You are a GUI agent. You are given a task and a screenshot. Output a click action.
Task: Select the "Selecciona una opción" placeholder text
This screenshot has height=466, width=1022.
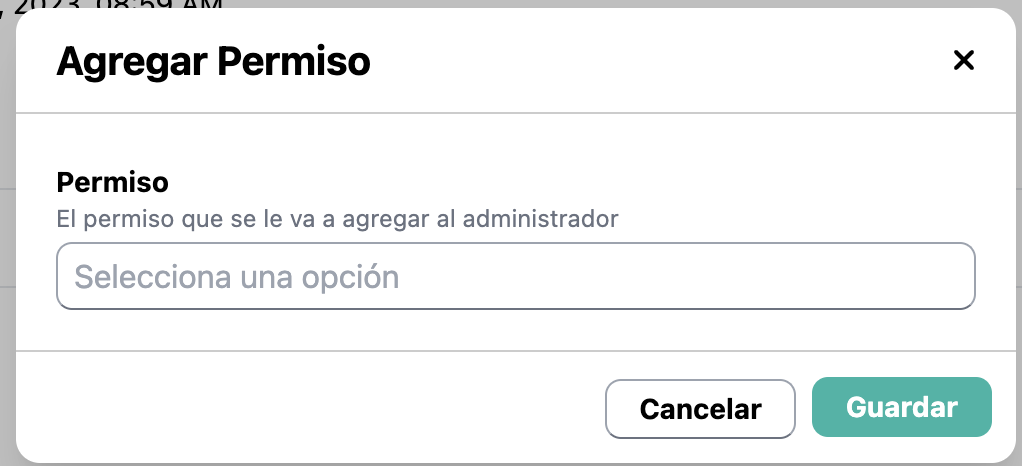point(237,276)
